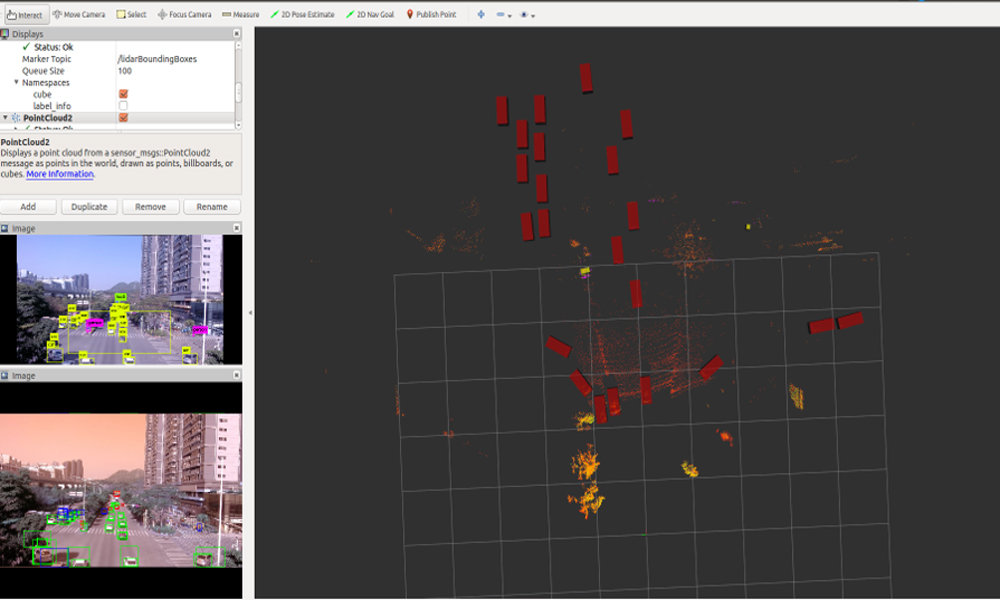Enable the label_info namespace checkbox
The width and height of the screenshot is (1000, 600).
point(123,106)
